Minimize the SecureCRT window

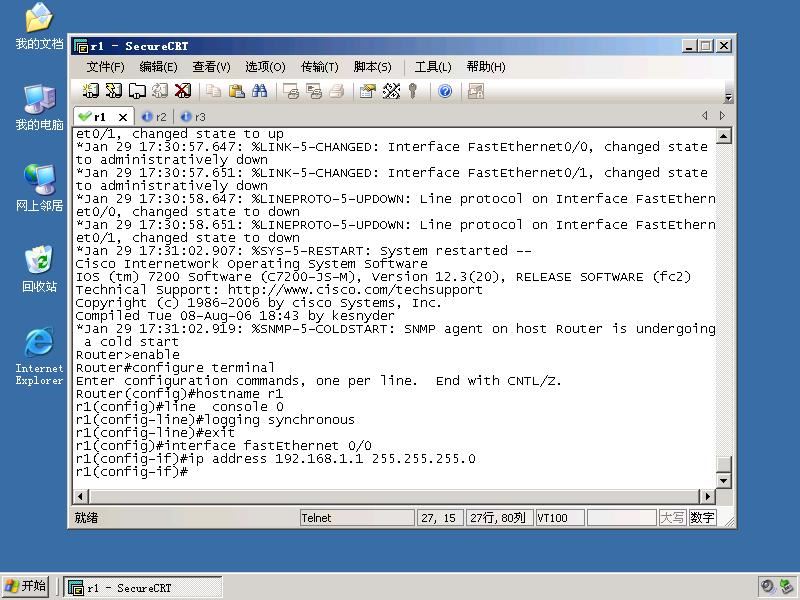coord(689,46)
